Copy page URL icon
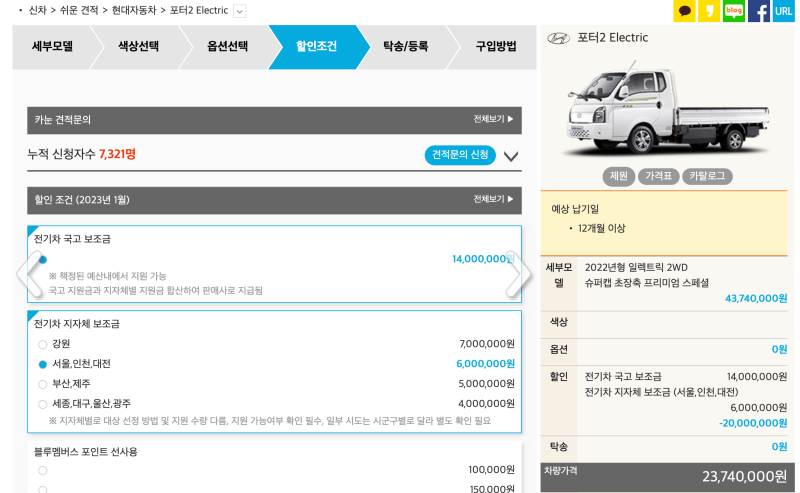Image resolution: width=800 pixels, height=493 pixels. tap(783, 11)
